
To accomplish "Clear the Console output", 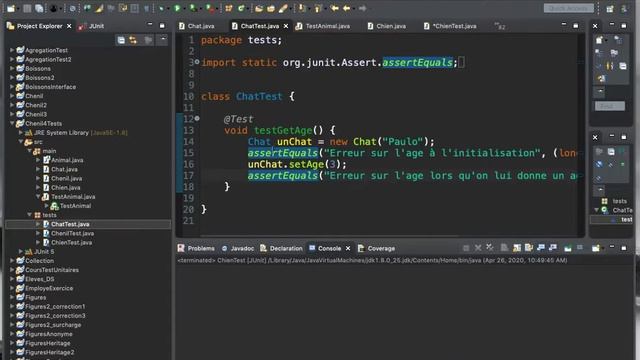I will [504, 248].
